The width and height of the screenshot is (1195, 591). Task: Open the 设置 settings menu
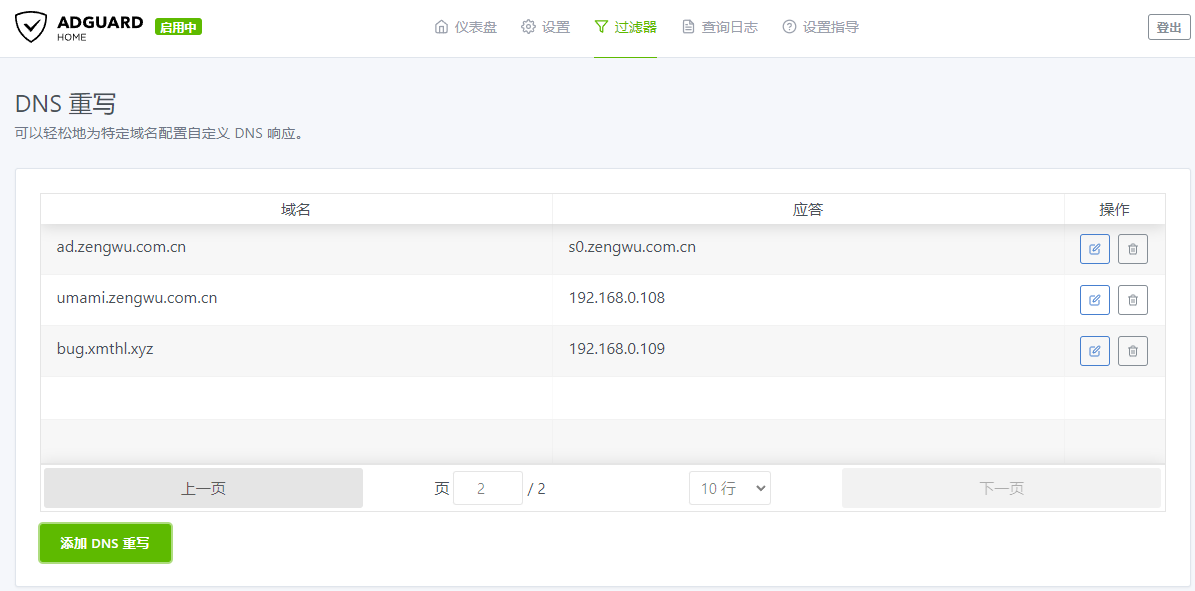(x=545, y=28)
